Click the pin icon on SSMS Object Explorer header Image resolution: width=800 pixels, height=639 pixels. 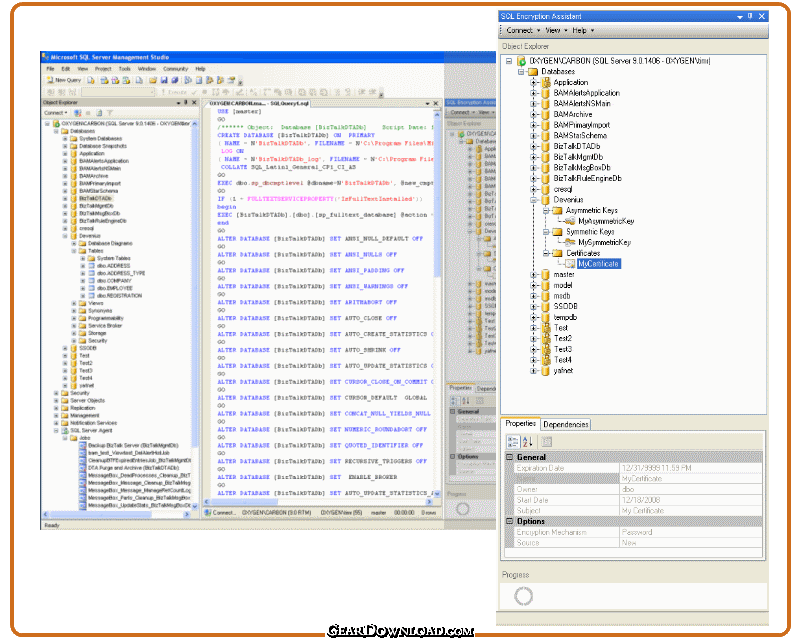click(186, 103)
